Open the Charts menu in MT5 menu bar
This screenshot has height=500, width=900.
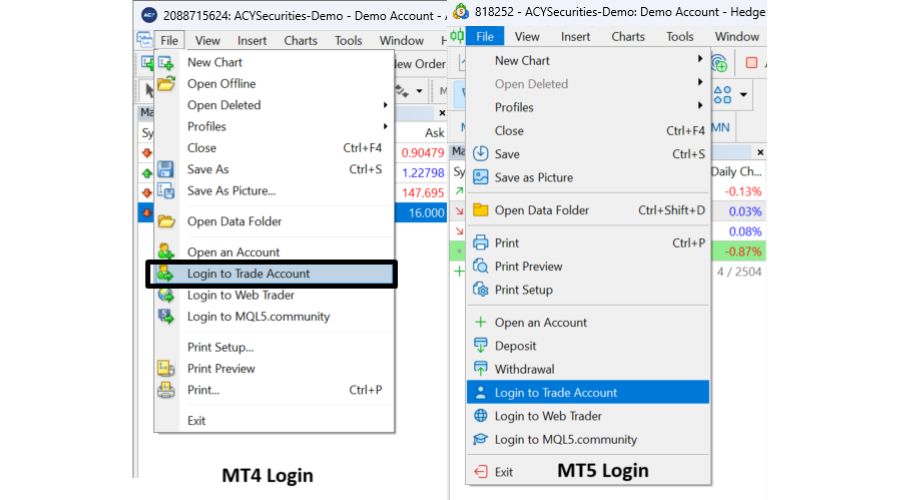628,37
